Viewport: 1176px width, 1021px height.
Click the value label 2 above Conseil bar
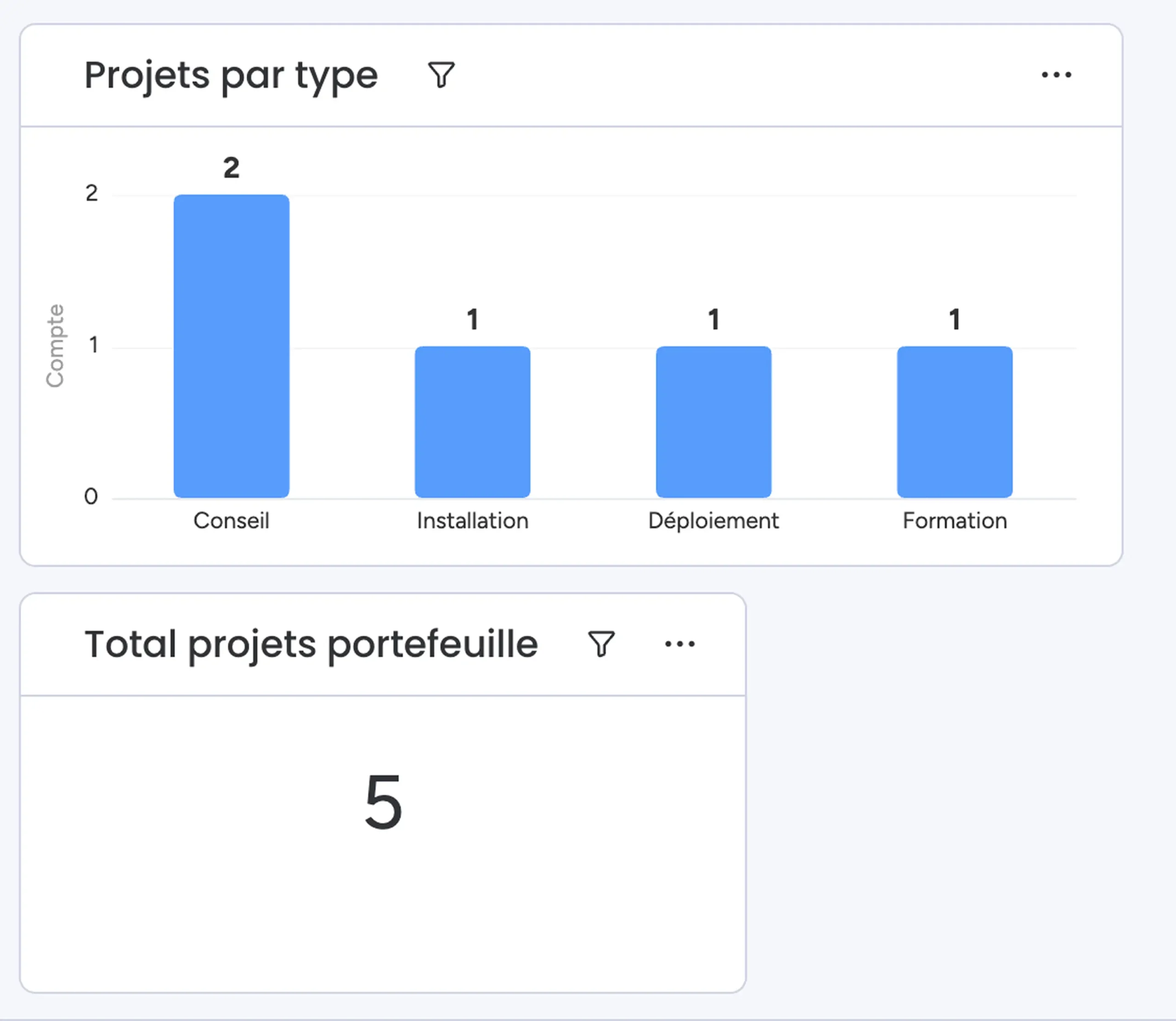point(232,168)
